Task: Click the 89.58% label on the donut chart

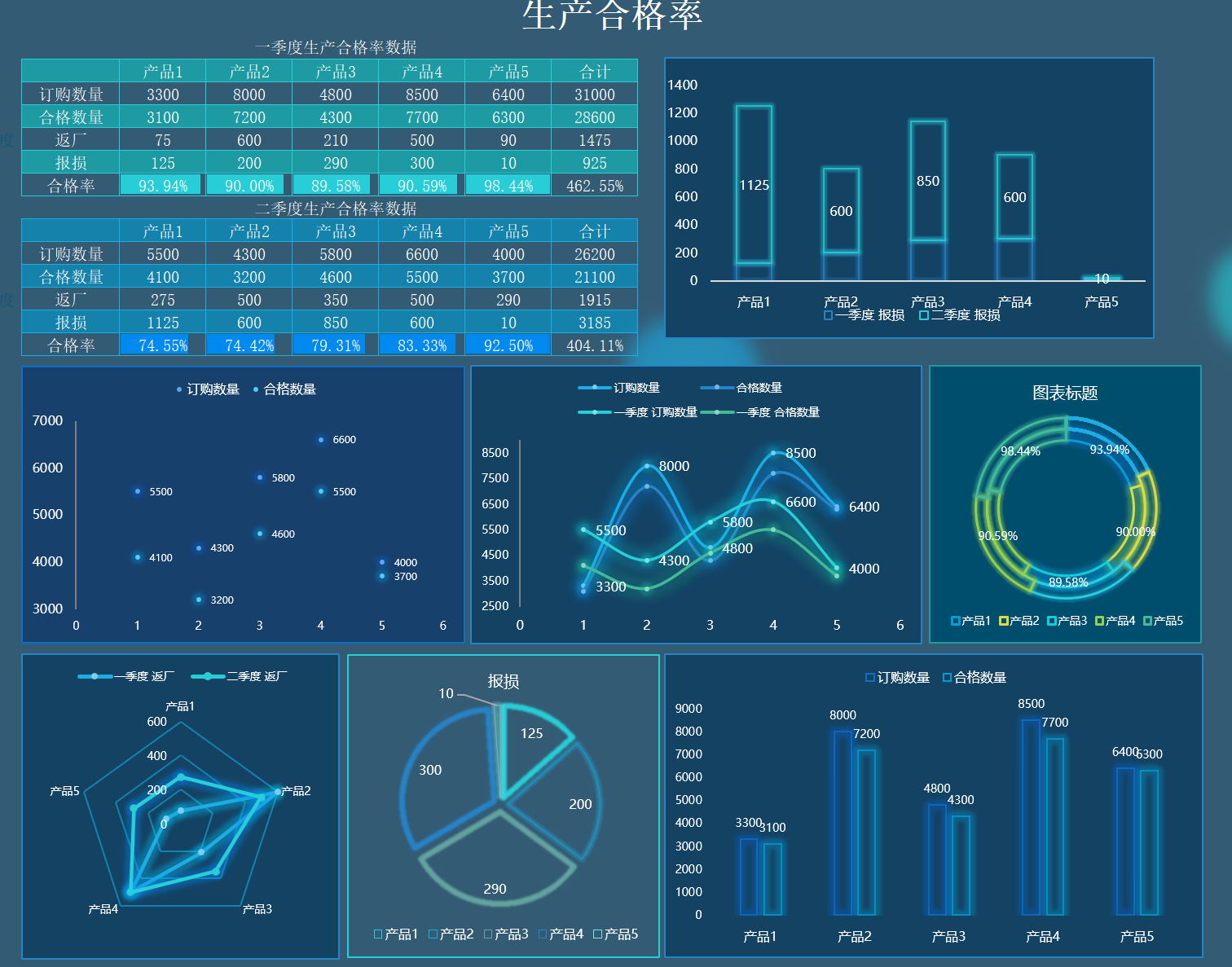Action: click(x=1068, y=582)
